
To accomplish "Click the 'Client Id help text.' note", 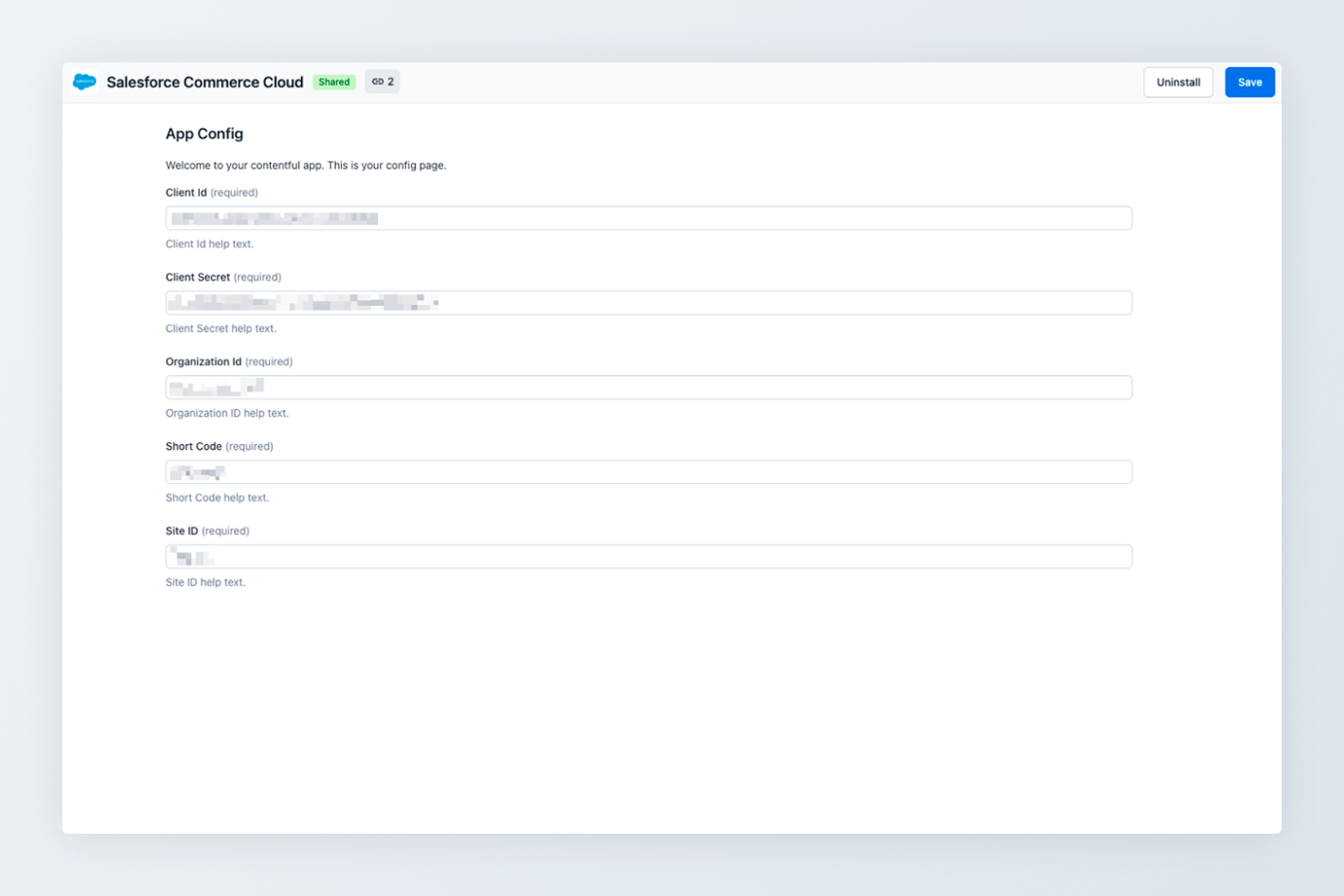I will 209,244.
